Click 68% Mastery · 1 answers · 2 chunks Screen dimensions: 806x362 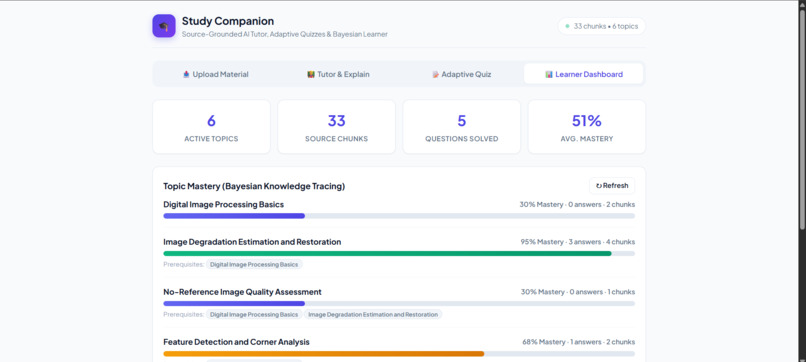point(578,342)
